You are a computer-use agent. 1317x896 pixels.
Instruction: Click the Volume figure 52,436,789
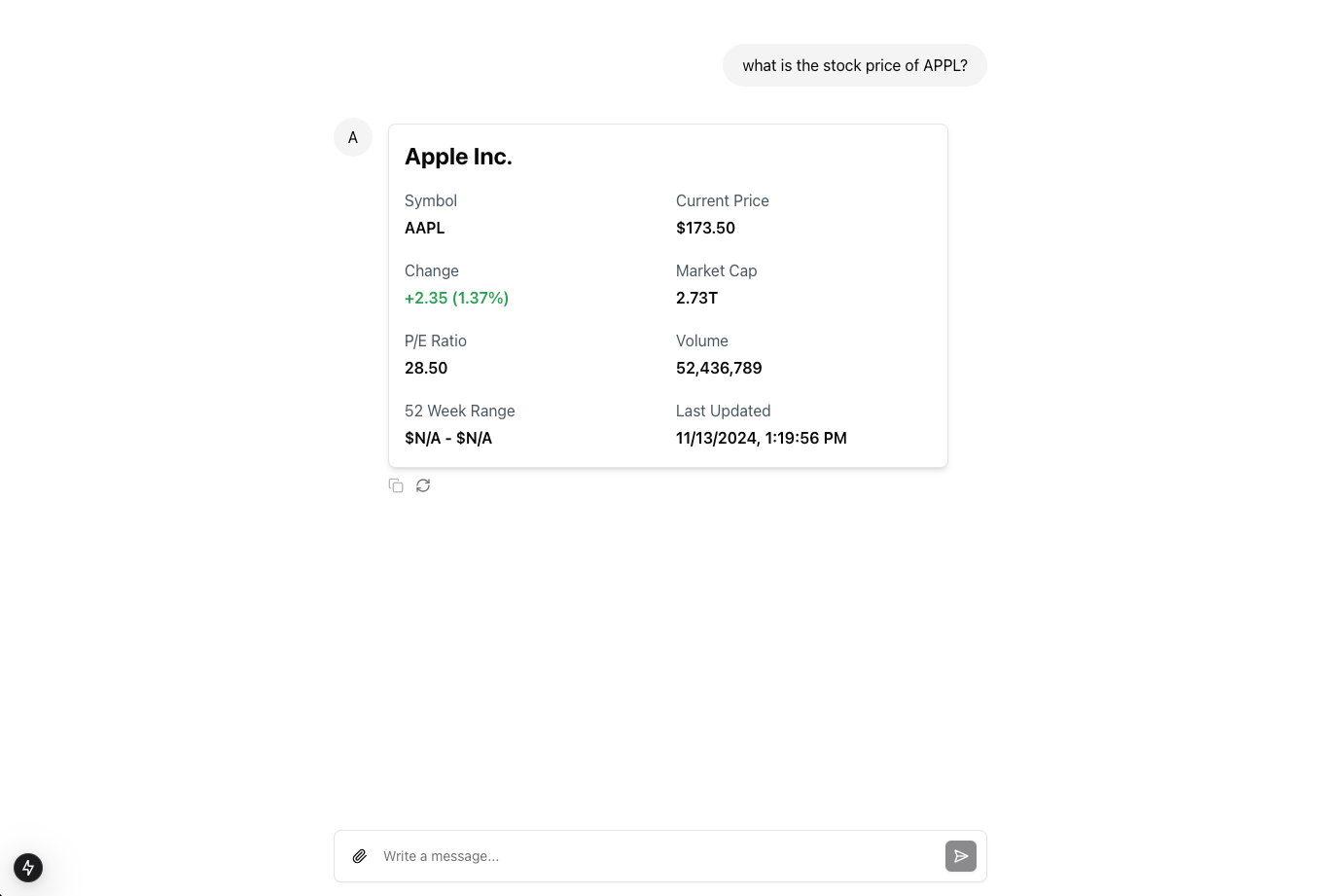pos(719,368)
